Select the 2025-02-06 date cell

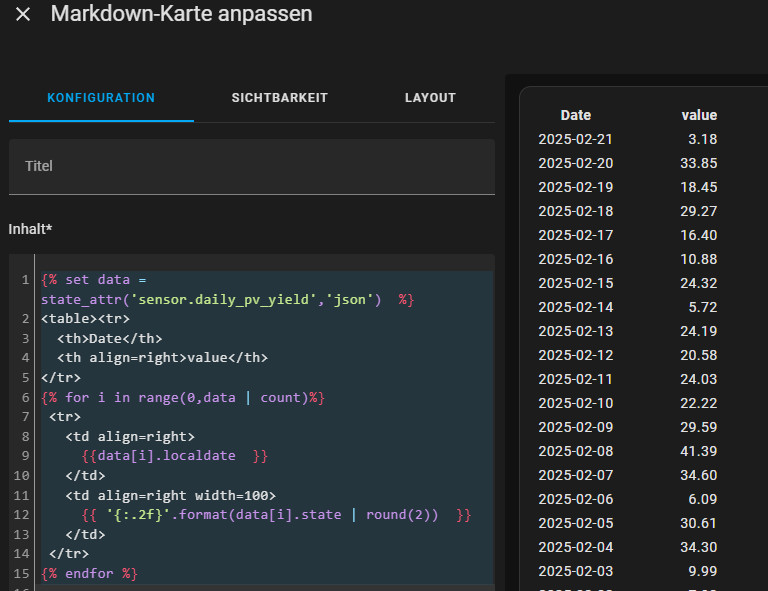tap(576, 499)
